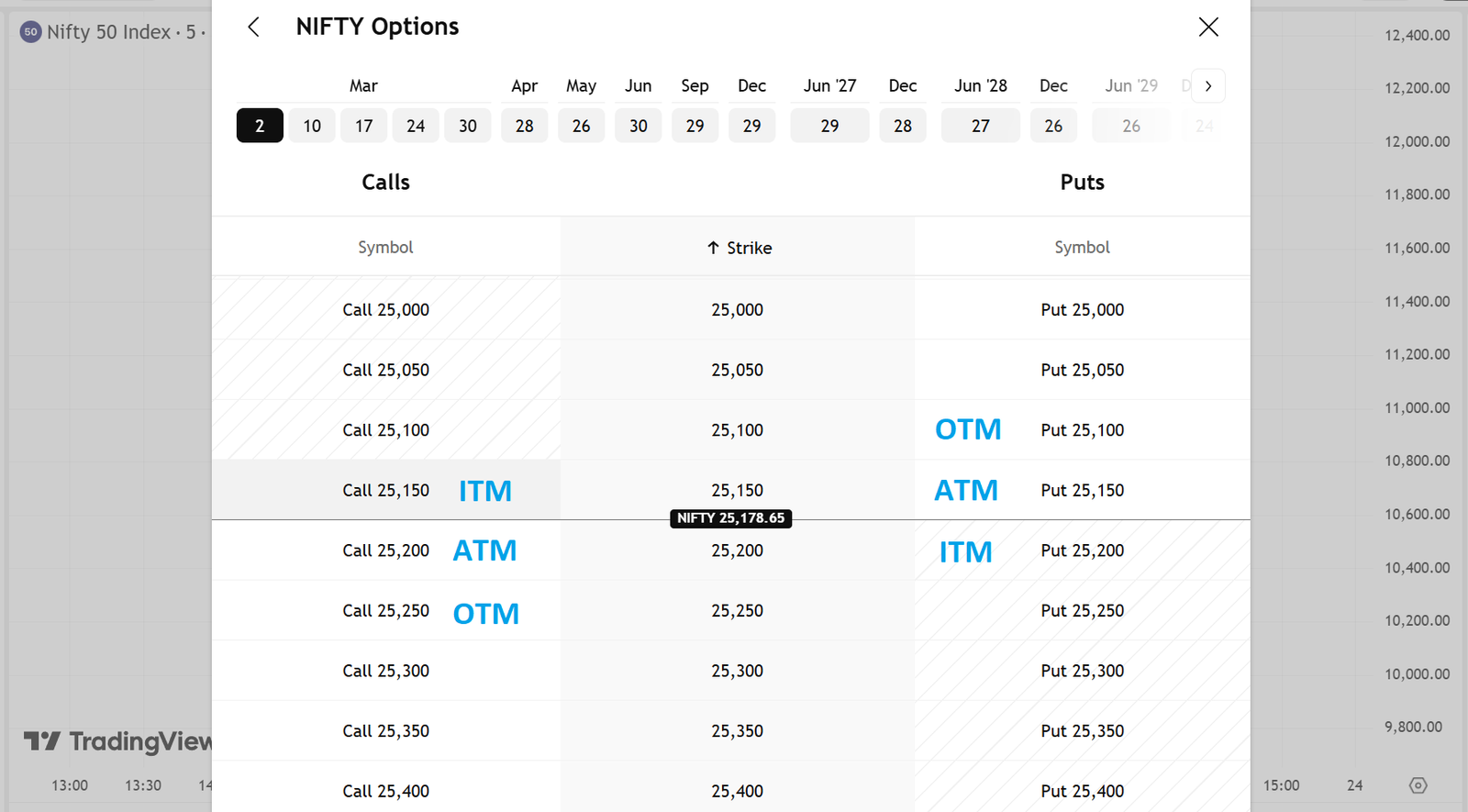1468x812 pixels.
Task: Choose the March 17 expiry
Action: click(x=364, y=126)
